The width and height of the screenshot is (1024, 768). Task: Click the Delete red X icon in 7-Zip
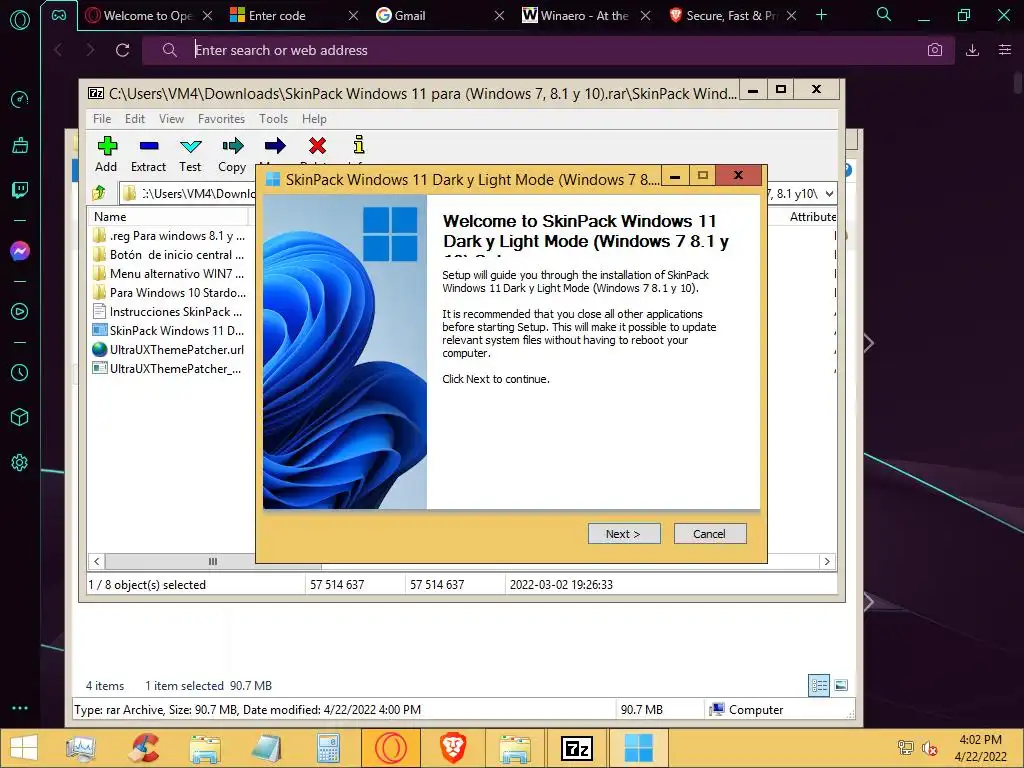317,146
